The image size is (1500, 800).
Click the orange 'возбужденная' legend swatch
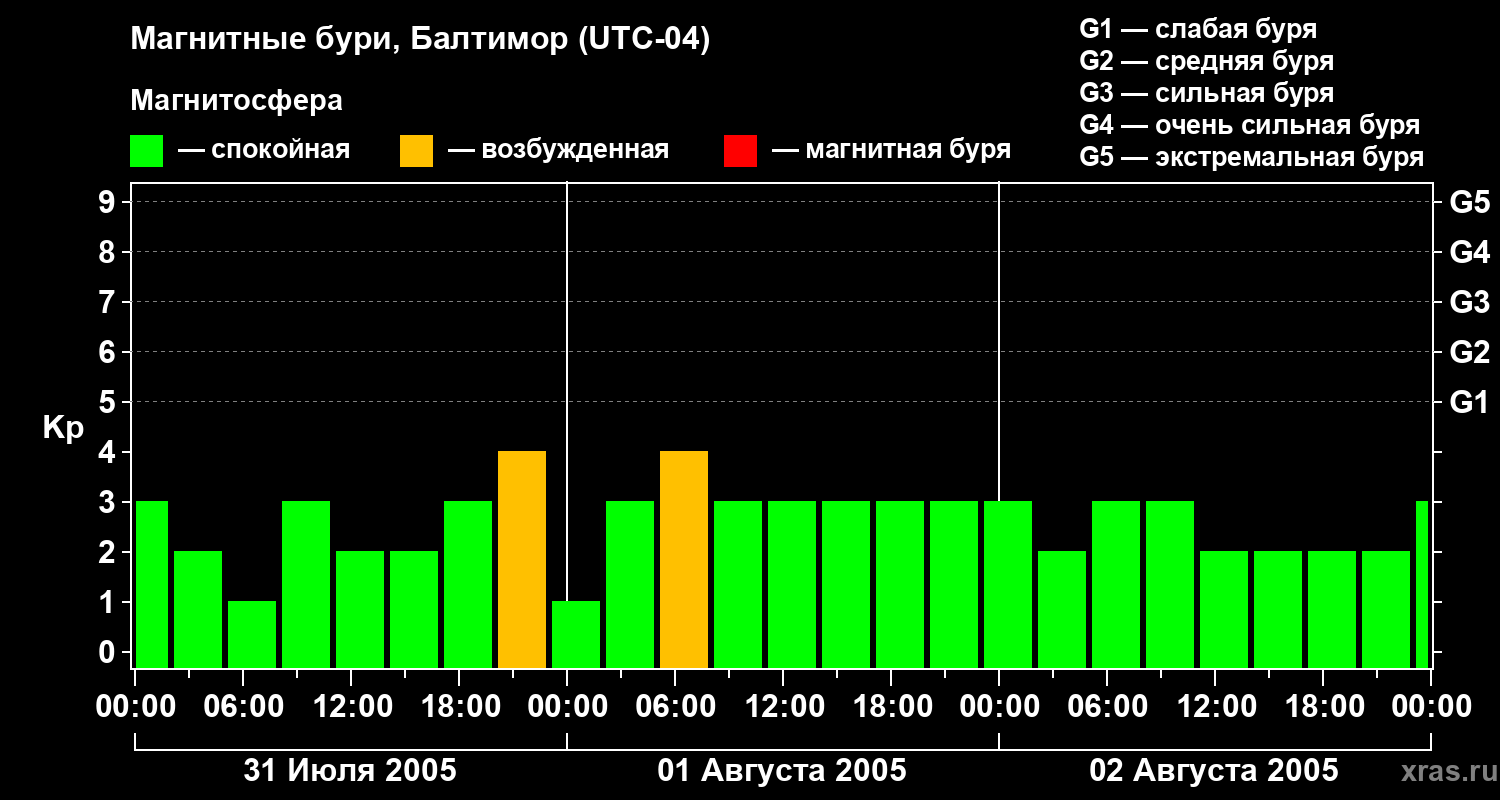click(x=416, y=151)
